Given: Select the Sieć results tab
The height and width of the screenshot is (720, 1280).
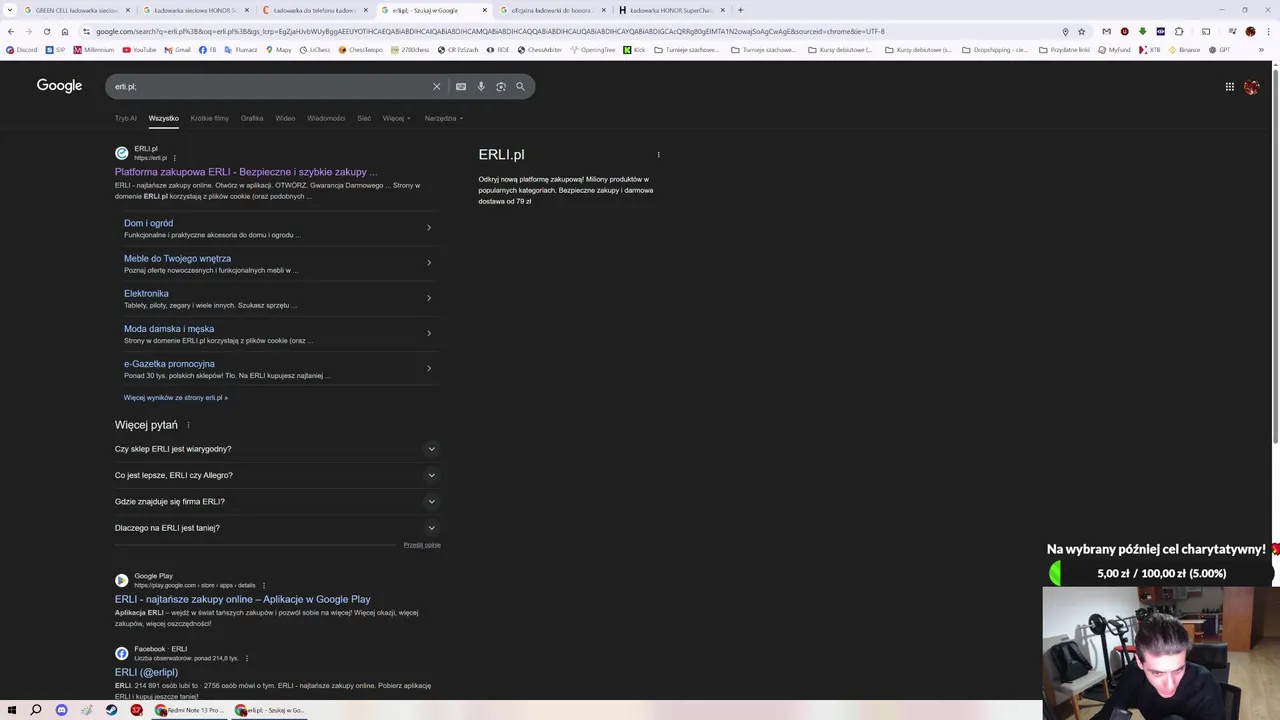Looking at the screenshot, I should (364, 118).
